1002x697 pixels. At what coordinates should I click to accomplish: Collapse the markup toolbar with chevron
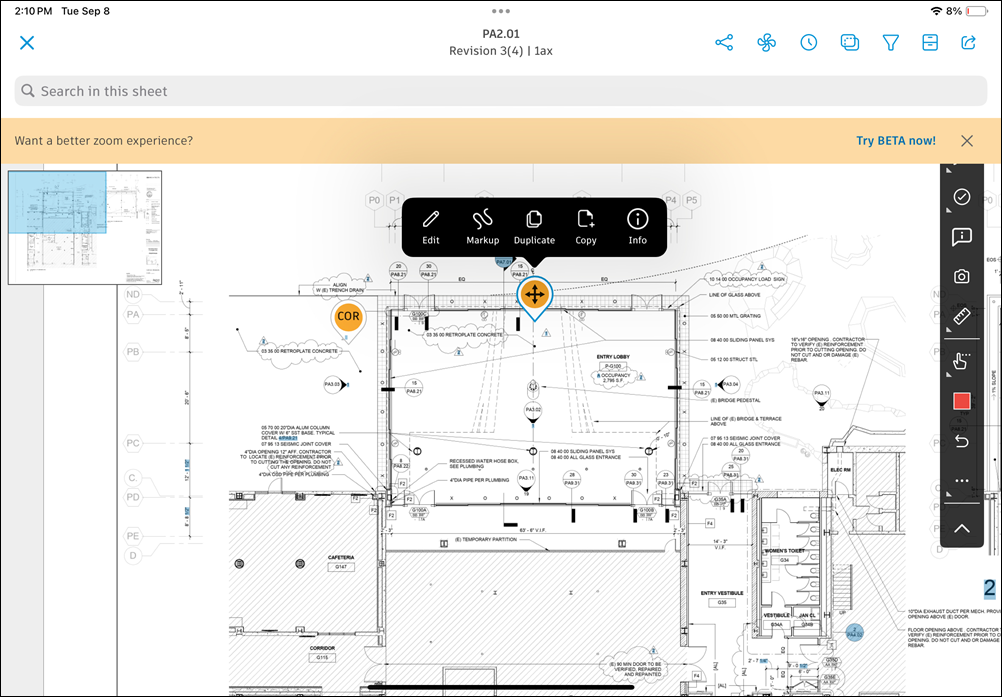(961, 528)
